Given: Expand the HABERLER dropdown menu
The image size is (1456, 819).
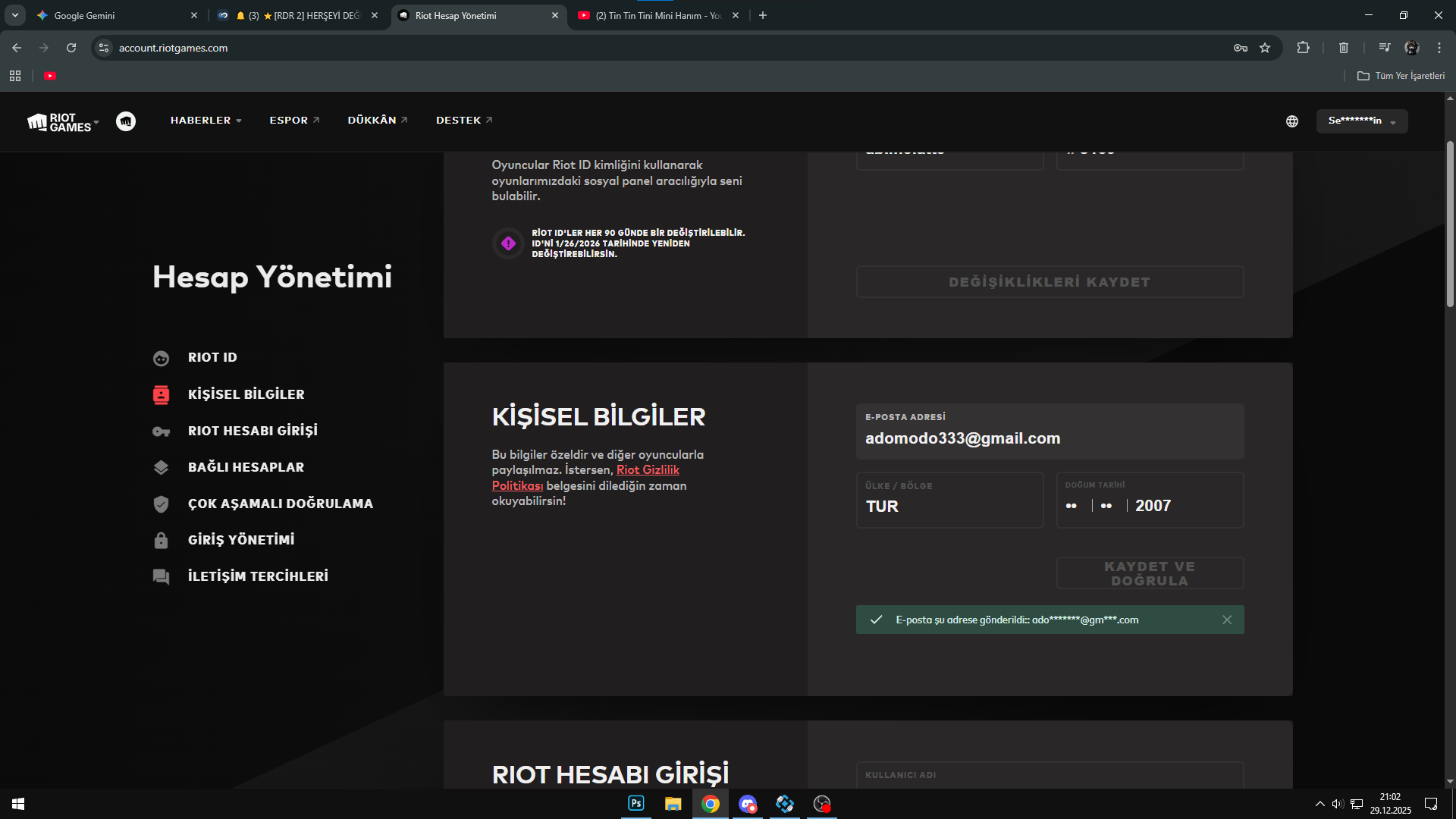Looking at the screenshot, I should tap(206, 121).
